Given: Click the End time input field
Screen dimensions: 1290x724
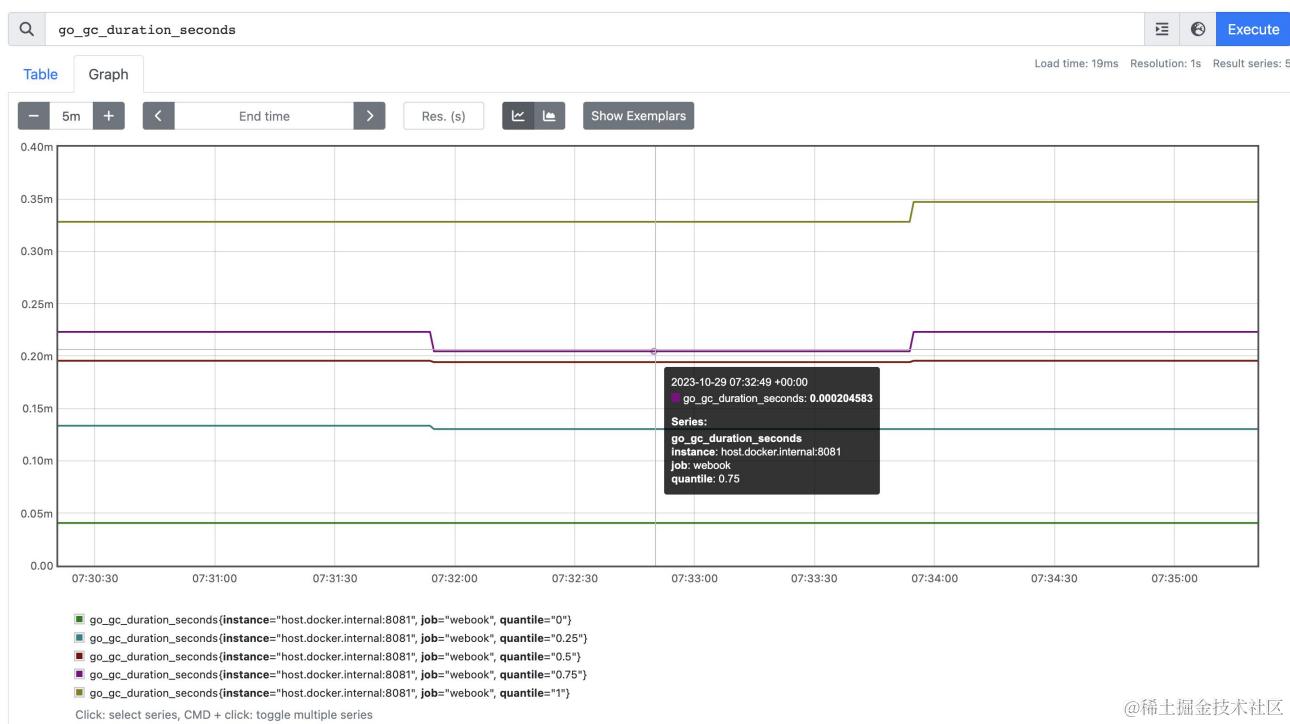Looking at the screenshot, I should (x=264, y=116).
